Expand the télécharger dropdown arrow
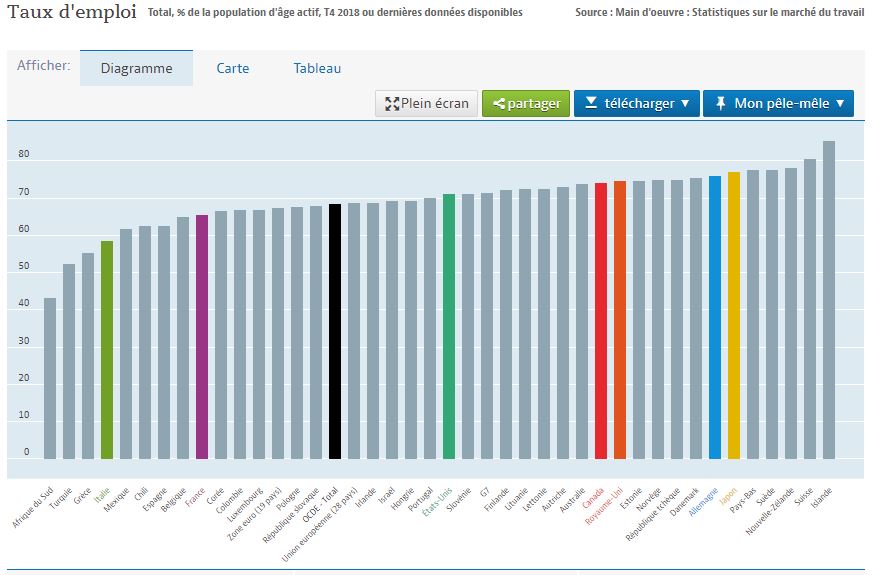Screen dimensions: 872x575 click(x=685, y=103)
